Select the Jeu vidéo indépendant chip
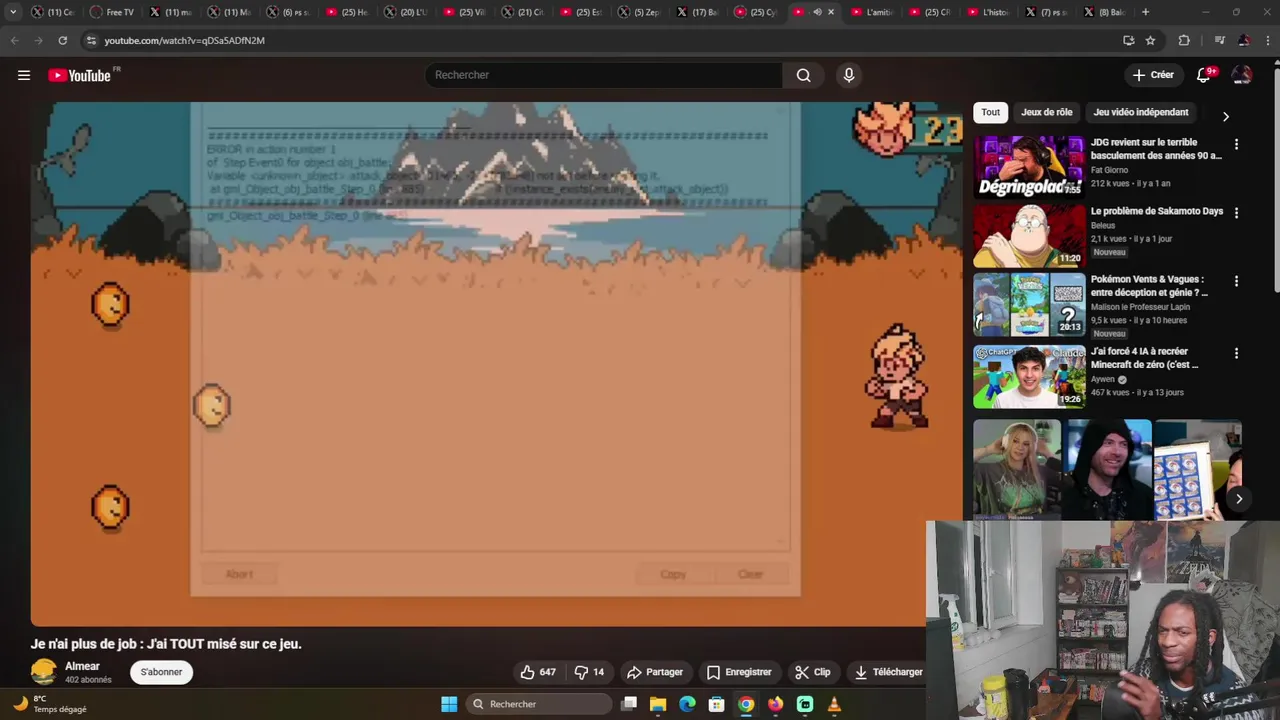The width and height of the screenshot is (1280, 720). click(x=1141, y=112)
